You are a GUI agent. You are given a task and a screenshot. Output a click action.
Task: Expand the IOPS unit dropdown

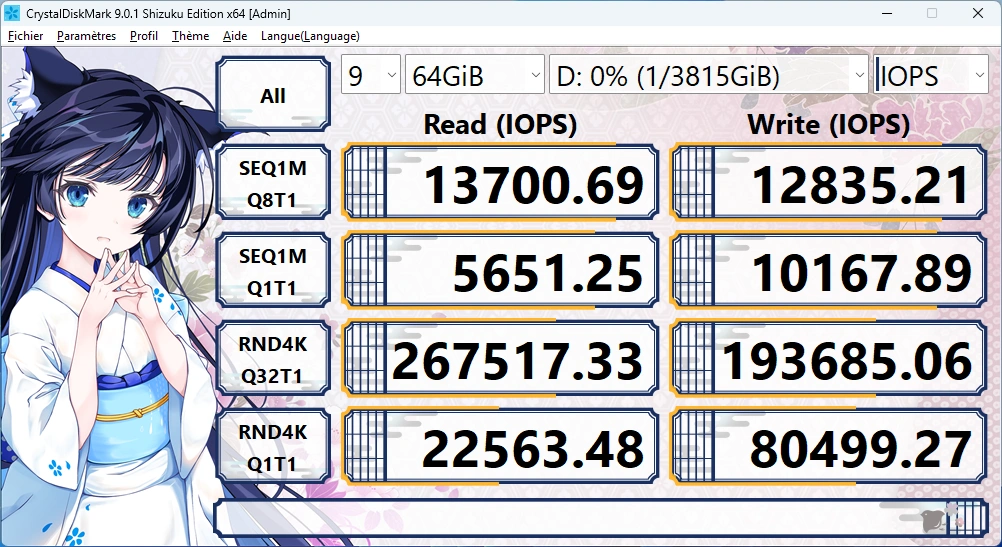click(x=931, y=75)
